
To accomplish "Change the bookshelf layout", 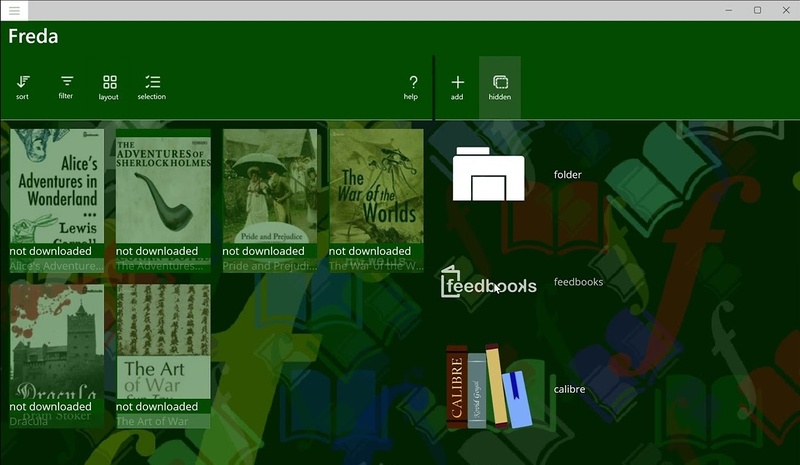I will [109, 87].
